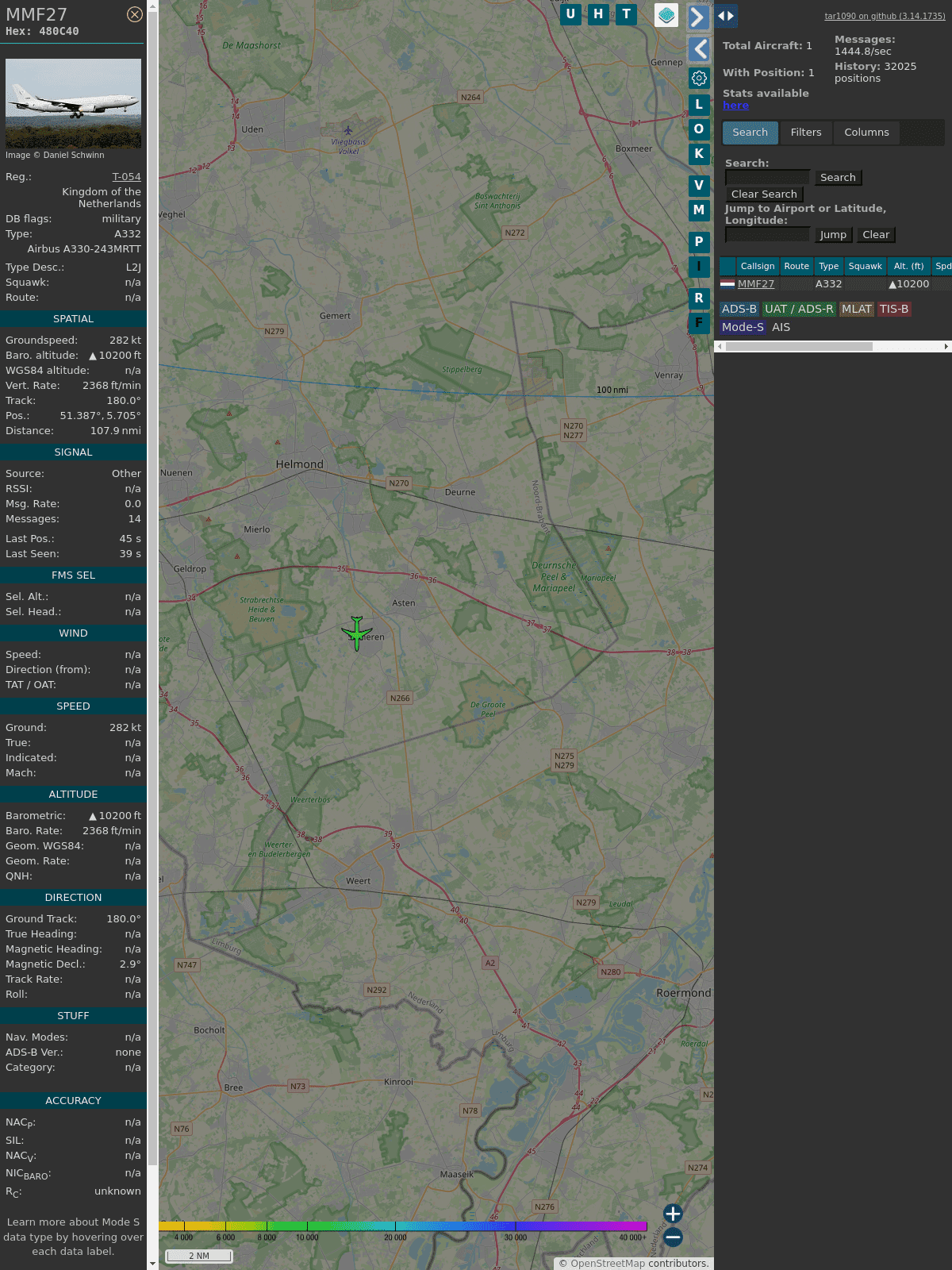Click the UAT / ADS-R legend label
Screen dimensions: 952x1270
click(x=799, y=310)
